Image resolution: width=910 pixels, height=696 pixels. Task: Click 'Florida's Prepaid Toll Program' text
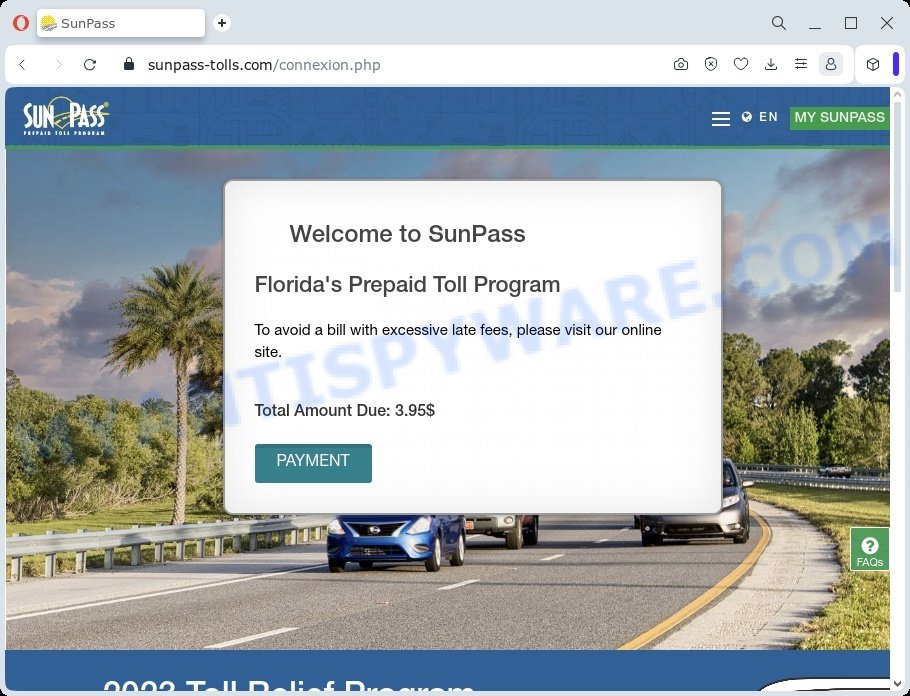[407, 284]
